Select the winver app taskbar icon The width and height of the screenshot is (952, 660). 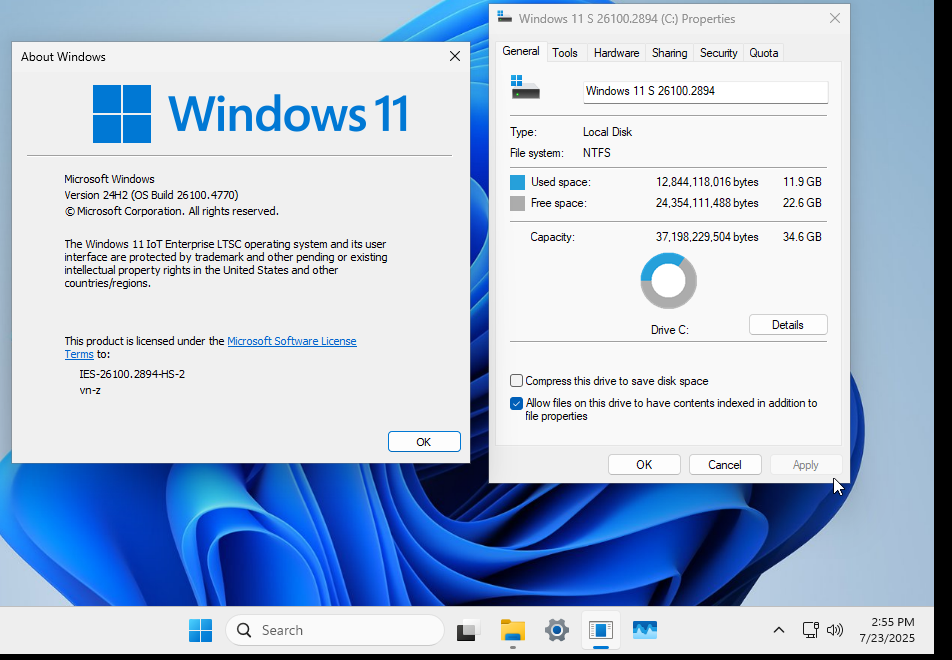pos(600,630)
